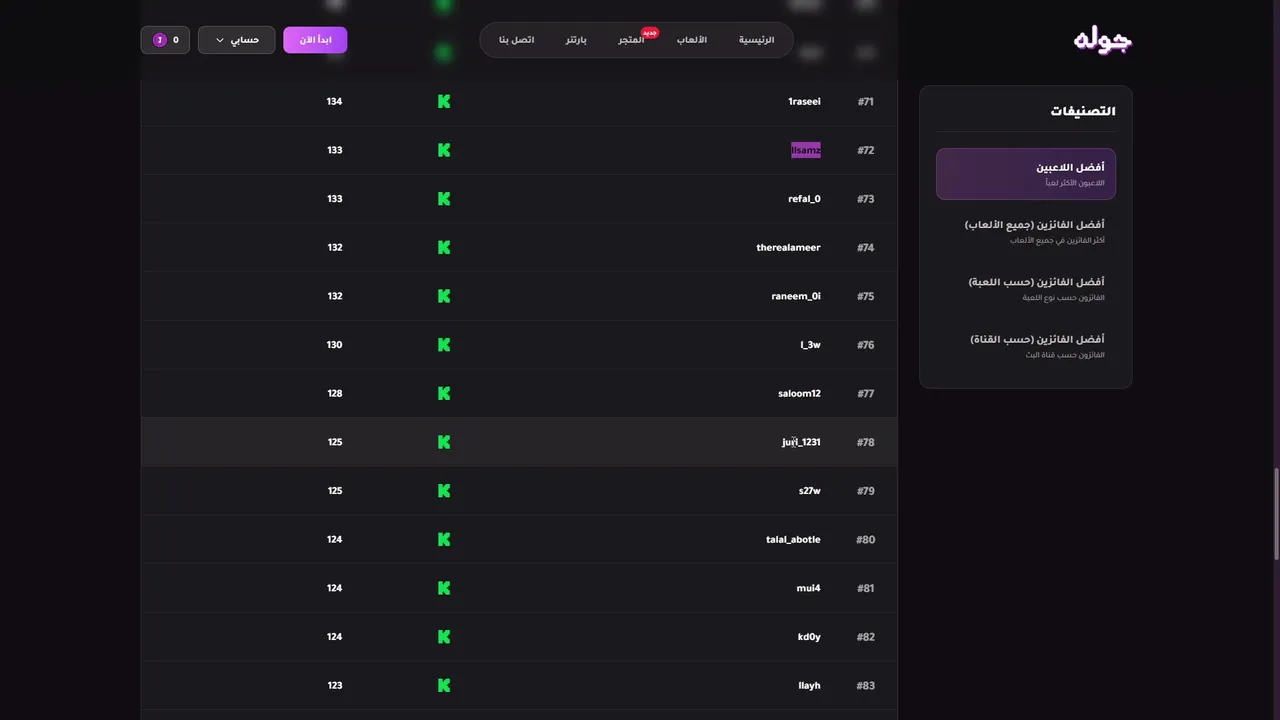Select the أفضل اللاعبين ranking category
This screenshot has width=1280, height=720.
tap(1026, 174)
